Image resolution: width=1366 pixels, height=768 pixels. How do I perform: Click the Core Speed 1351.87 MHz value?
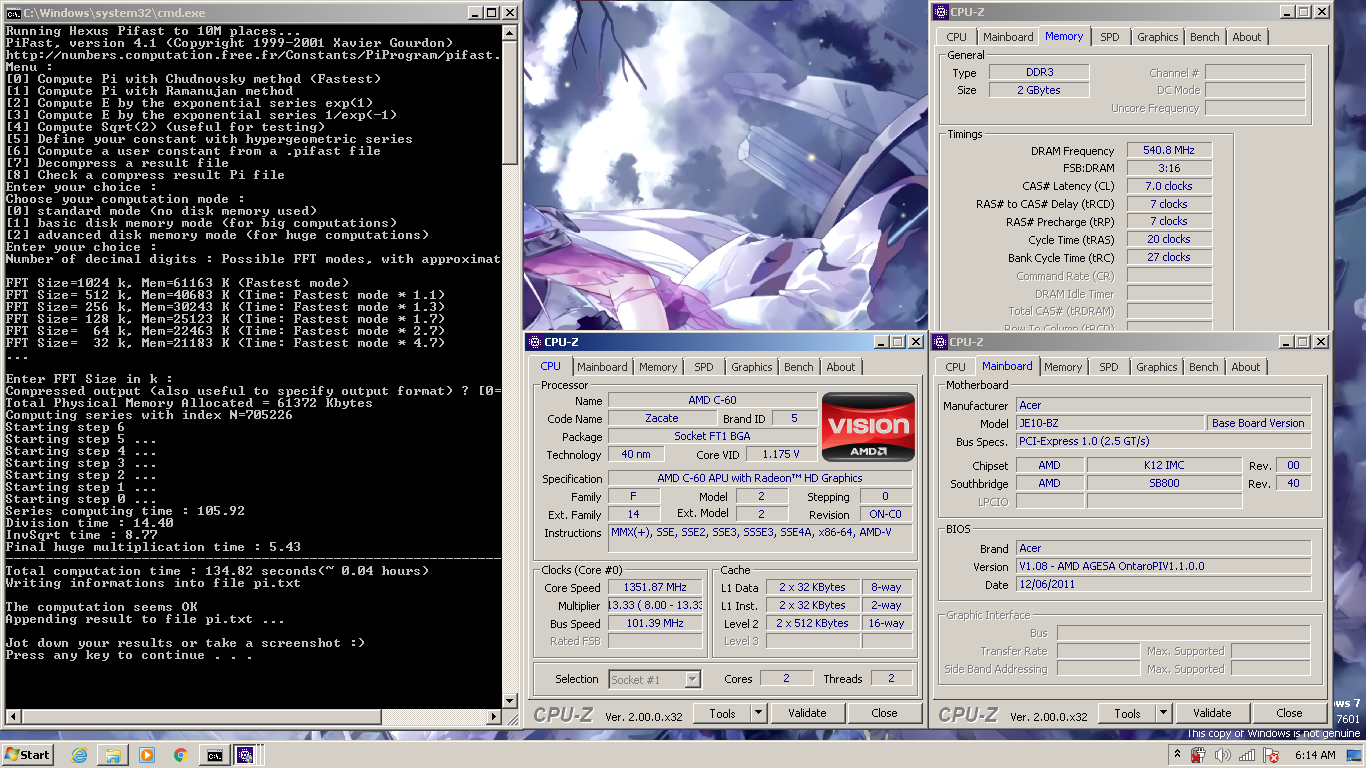(657, 587)
